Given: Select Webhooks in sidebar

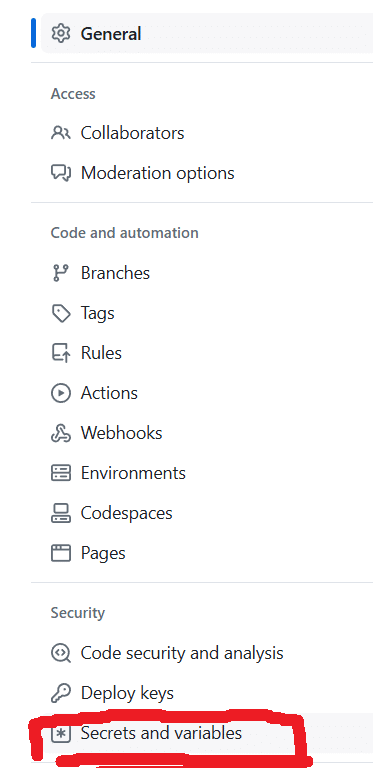Looking at the screenshot, I should [x=207, y=433].
